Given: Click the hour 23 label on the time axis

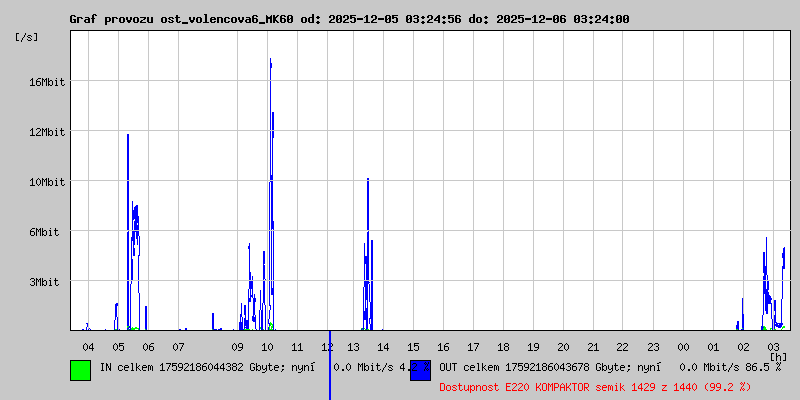Looking at the screenshot, I should coord(652,346).
